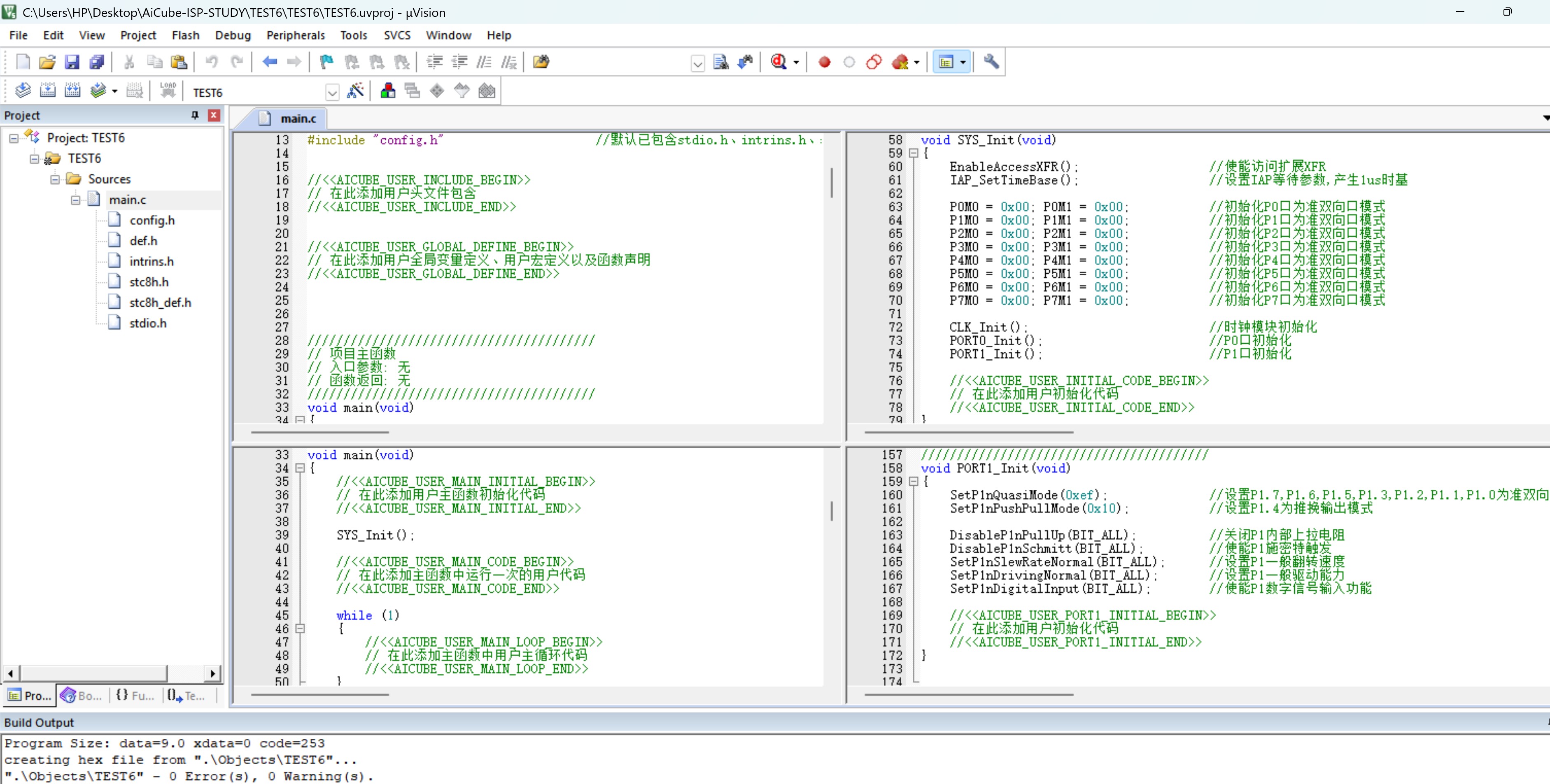This screenshot has height=784, width=1550.
Task: Create a new file with New icon
Action: pos(23,61)
